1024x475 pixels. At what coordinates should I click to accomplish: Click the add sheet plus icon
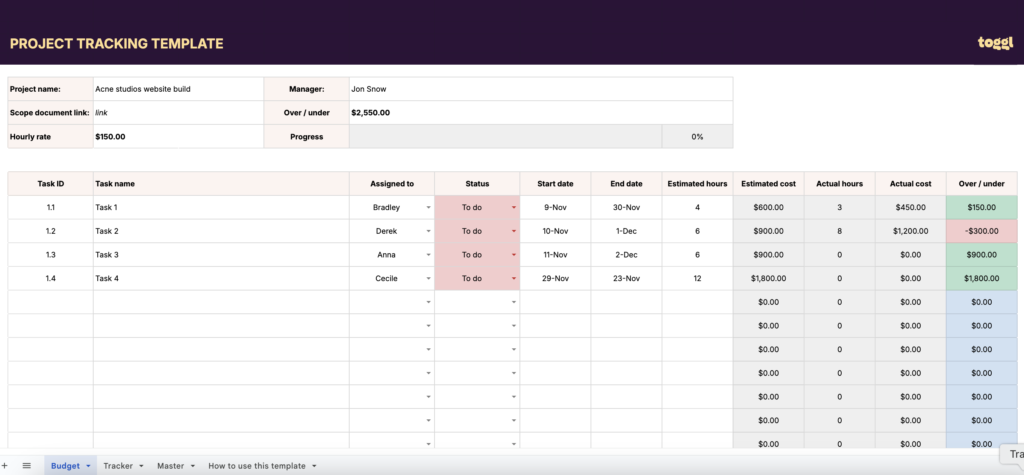click(x=5, y=466)
